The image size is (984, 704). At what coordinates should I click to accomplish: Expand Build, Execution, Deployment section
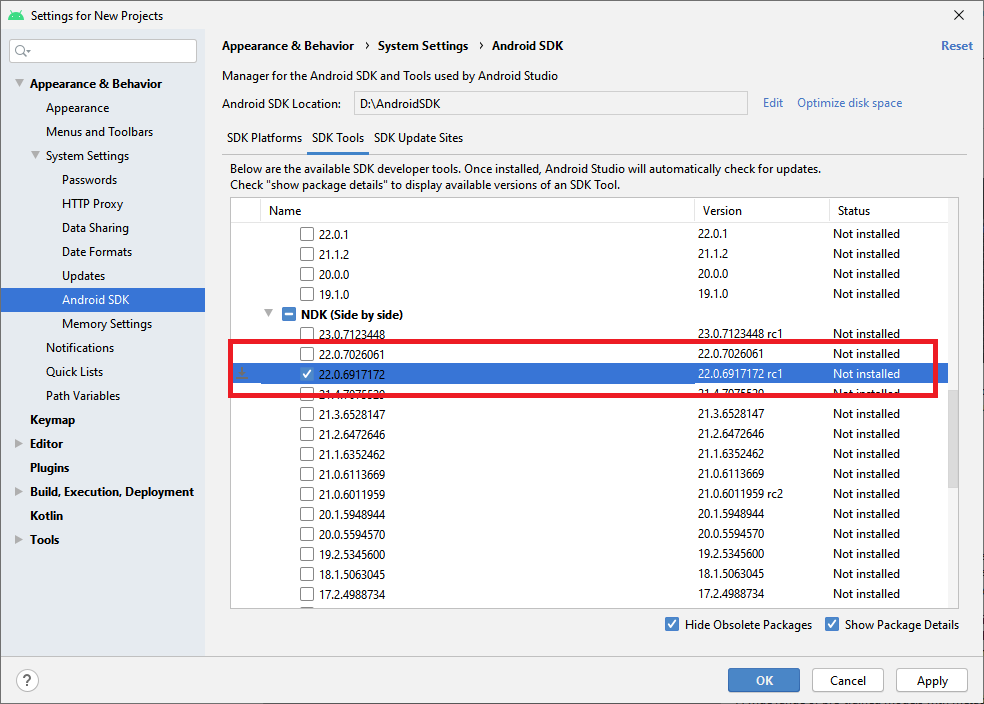(x=19, y=491)
